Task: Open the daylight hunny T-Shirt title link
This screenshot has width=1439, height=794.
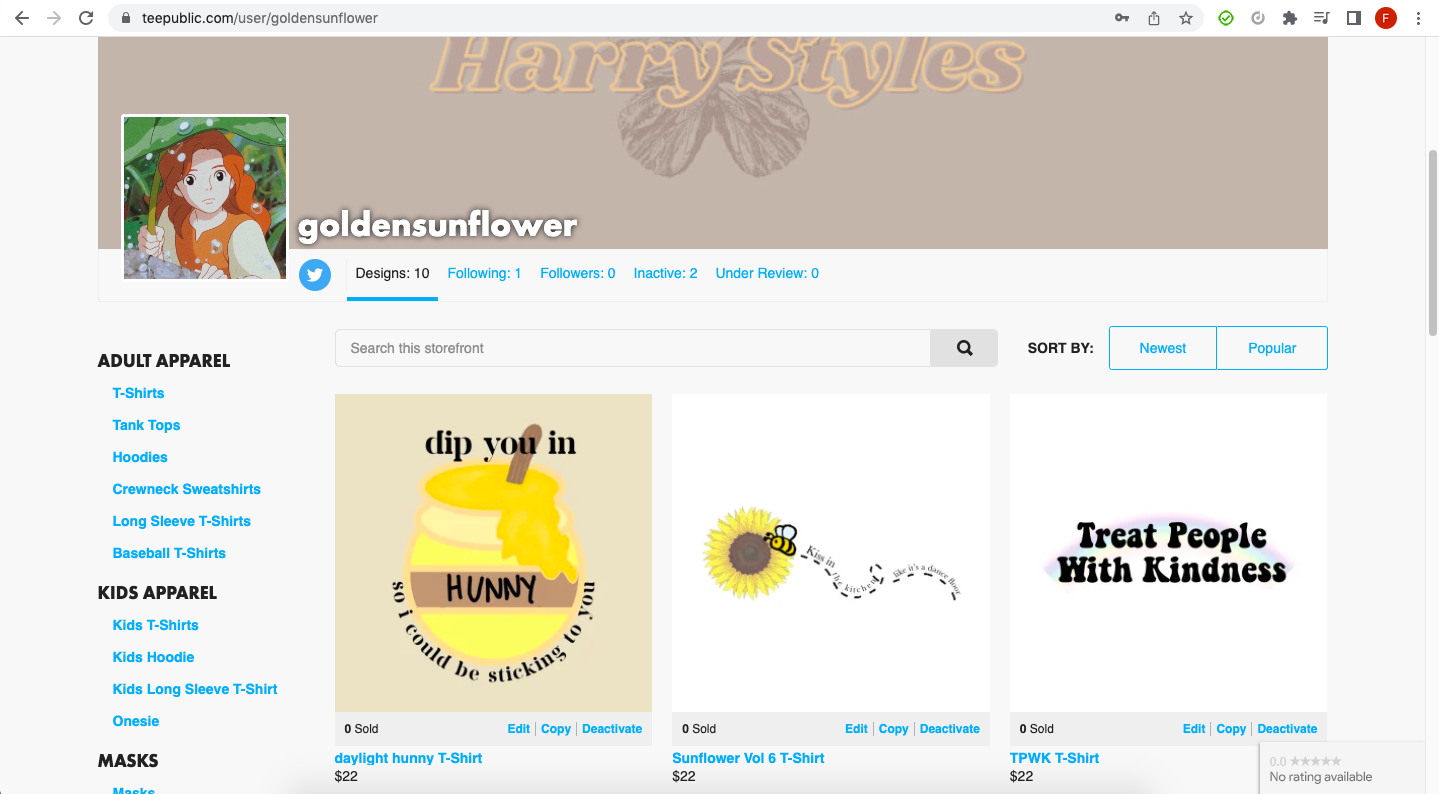Action: [x=409, y=758]
